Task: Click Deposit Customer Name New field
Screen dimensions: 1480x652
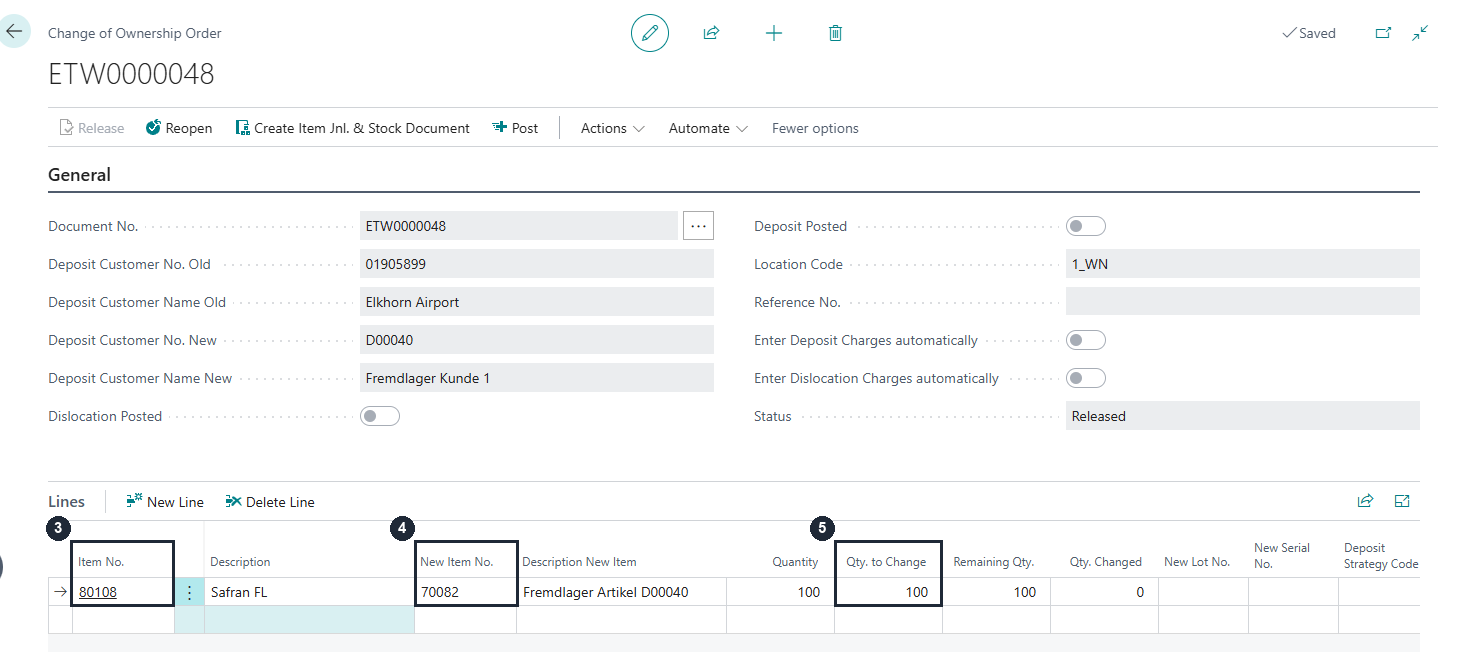Action: pos(537,378)
